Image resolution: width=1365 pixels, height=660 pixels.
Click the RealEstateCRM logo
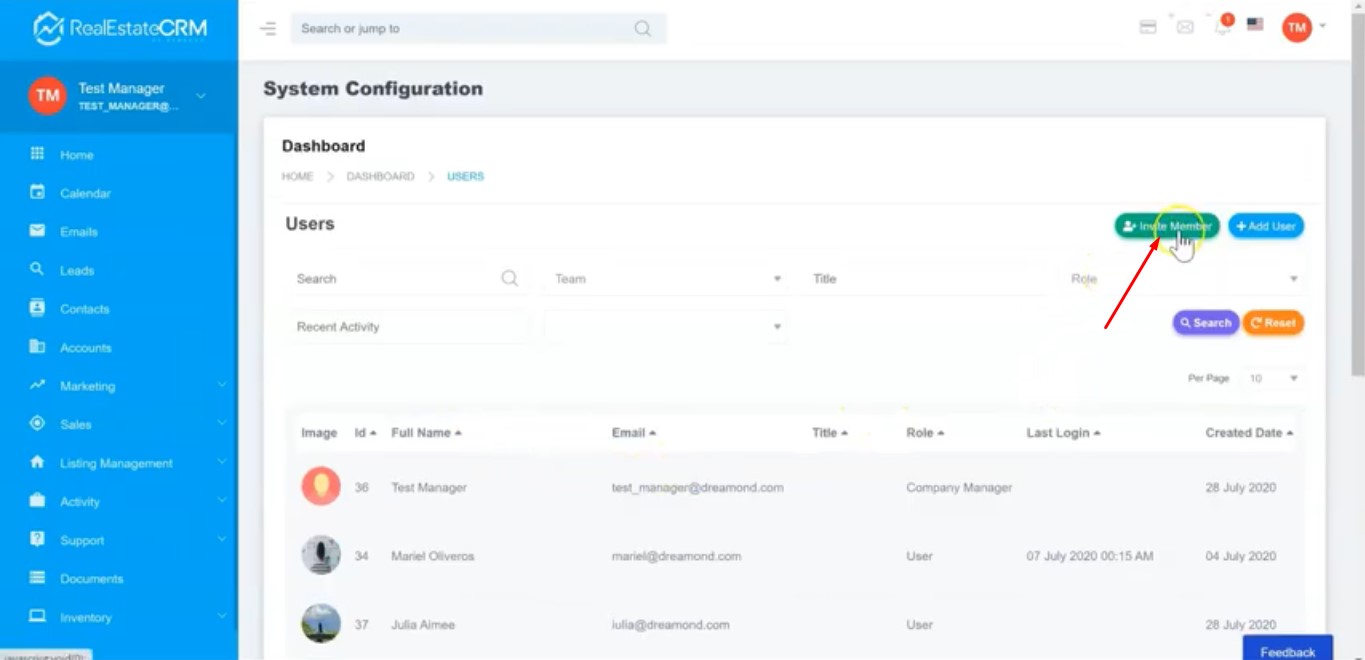(x=119, y=29)
